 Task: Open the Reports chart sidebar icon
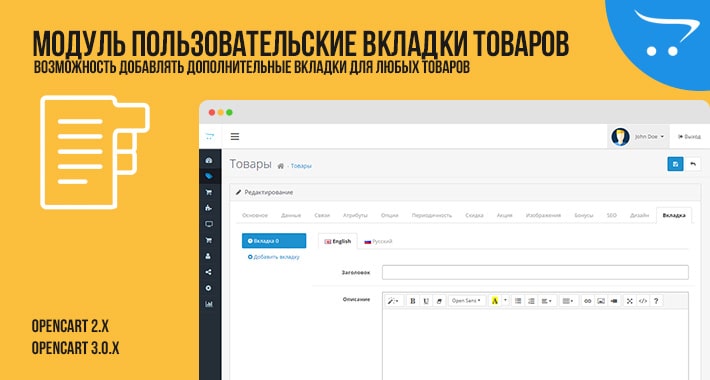click(209, 304)
